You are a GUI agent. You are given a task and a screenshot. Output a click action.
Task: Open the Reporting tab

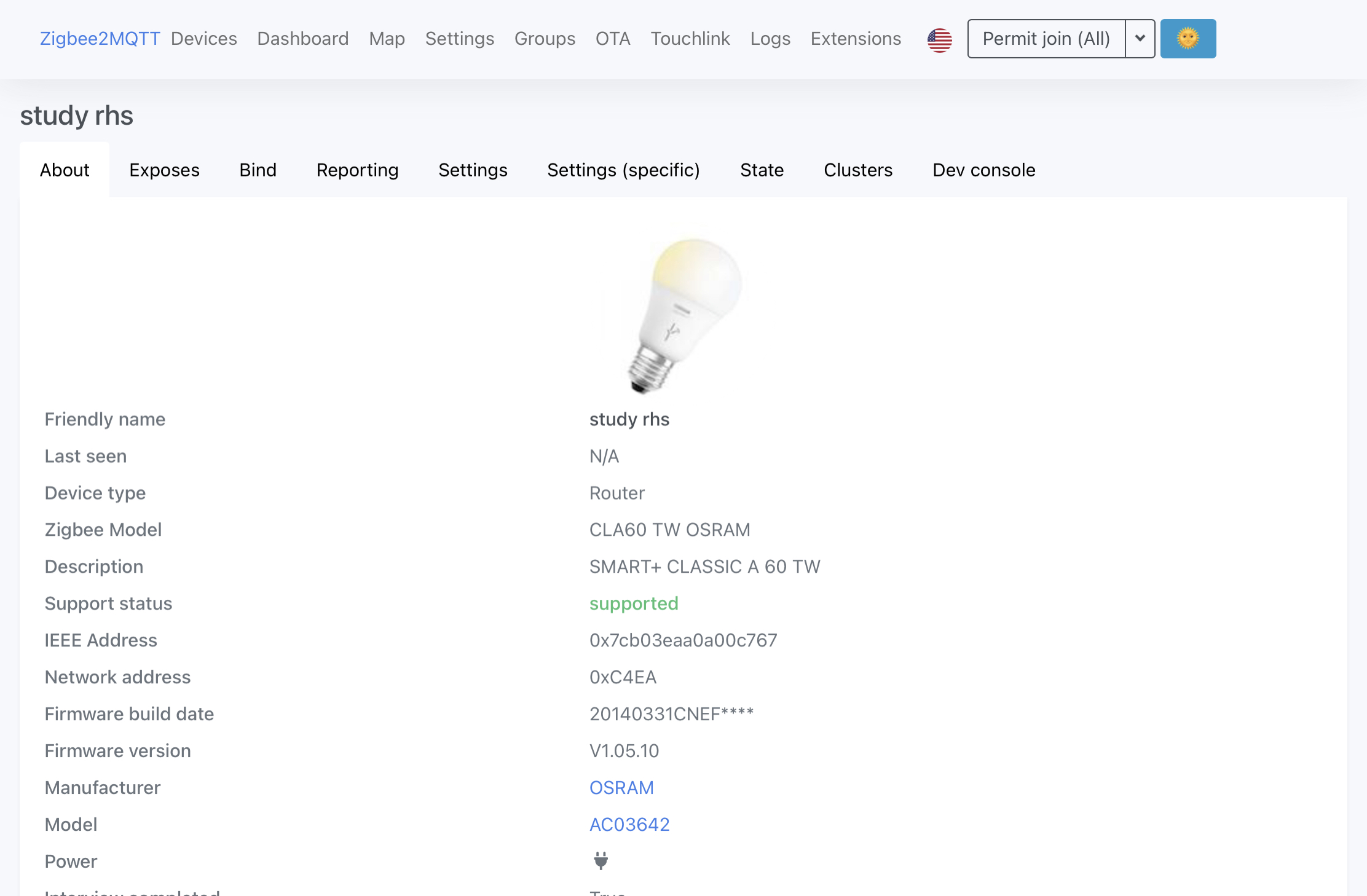click(357, 170)
